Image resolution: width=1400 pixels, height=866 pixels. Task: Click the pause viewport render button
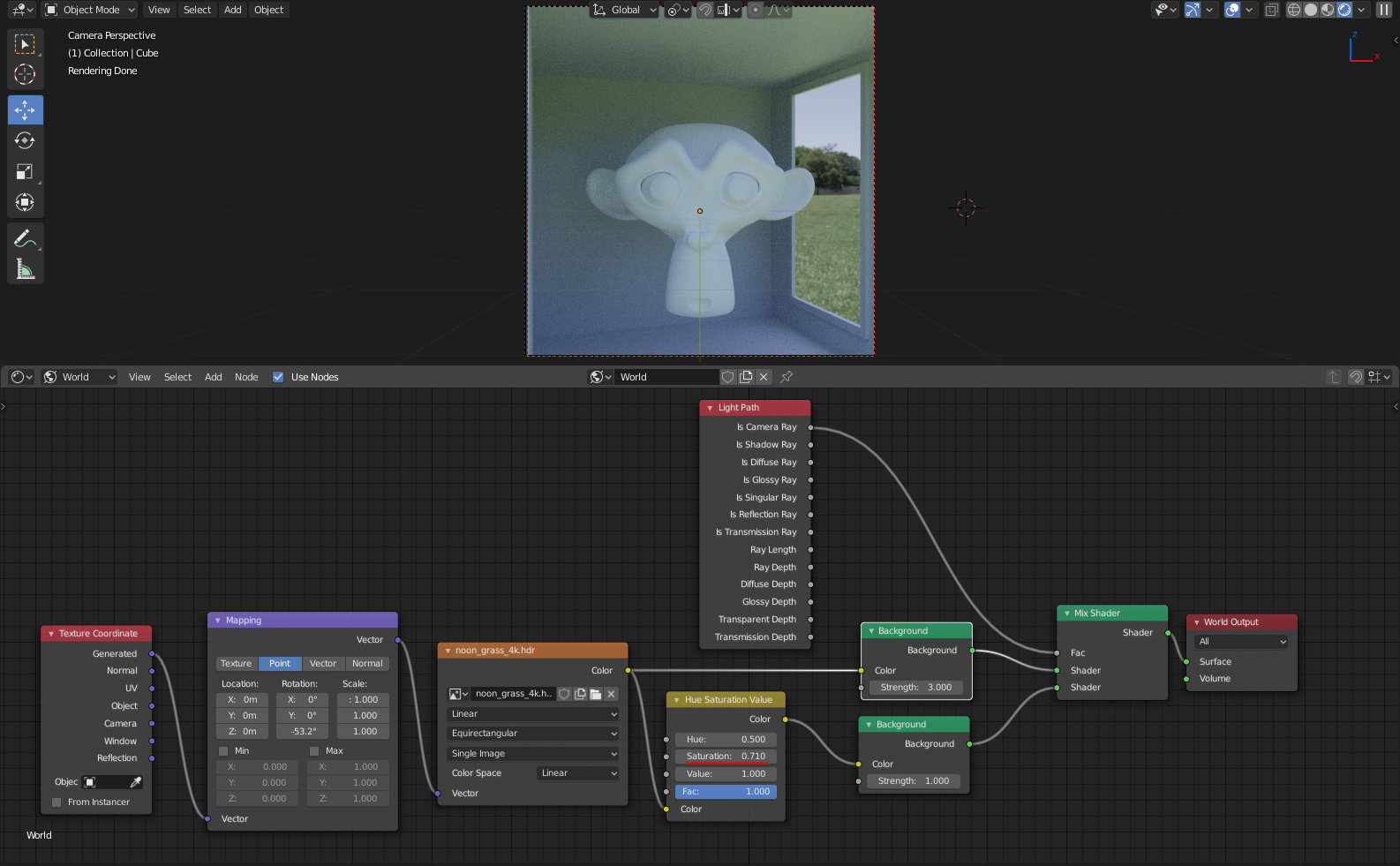pyautogui.click(x=1383, y=10)
